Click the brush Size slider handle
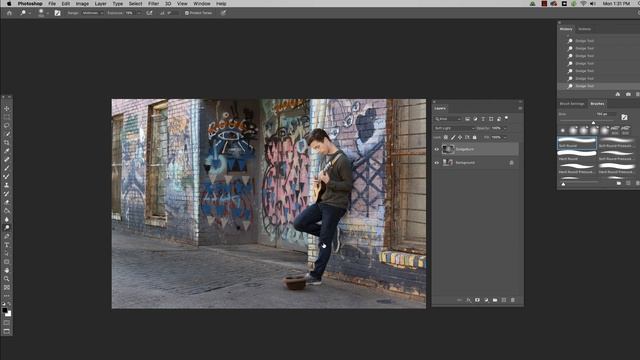Screen dimensions: 640x360 pos(593,122)
